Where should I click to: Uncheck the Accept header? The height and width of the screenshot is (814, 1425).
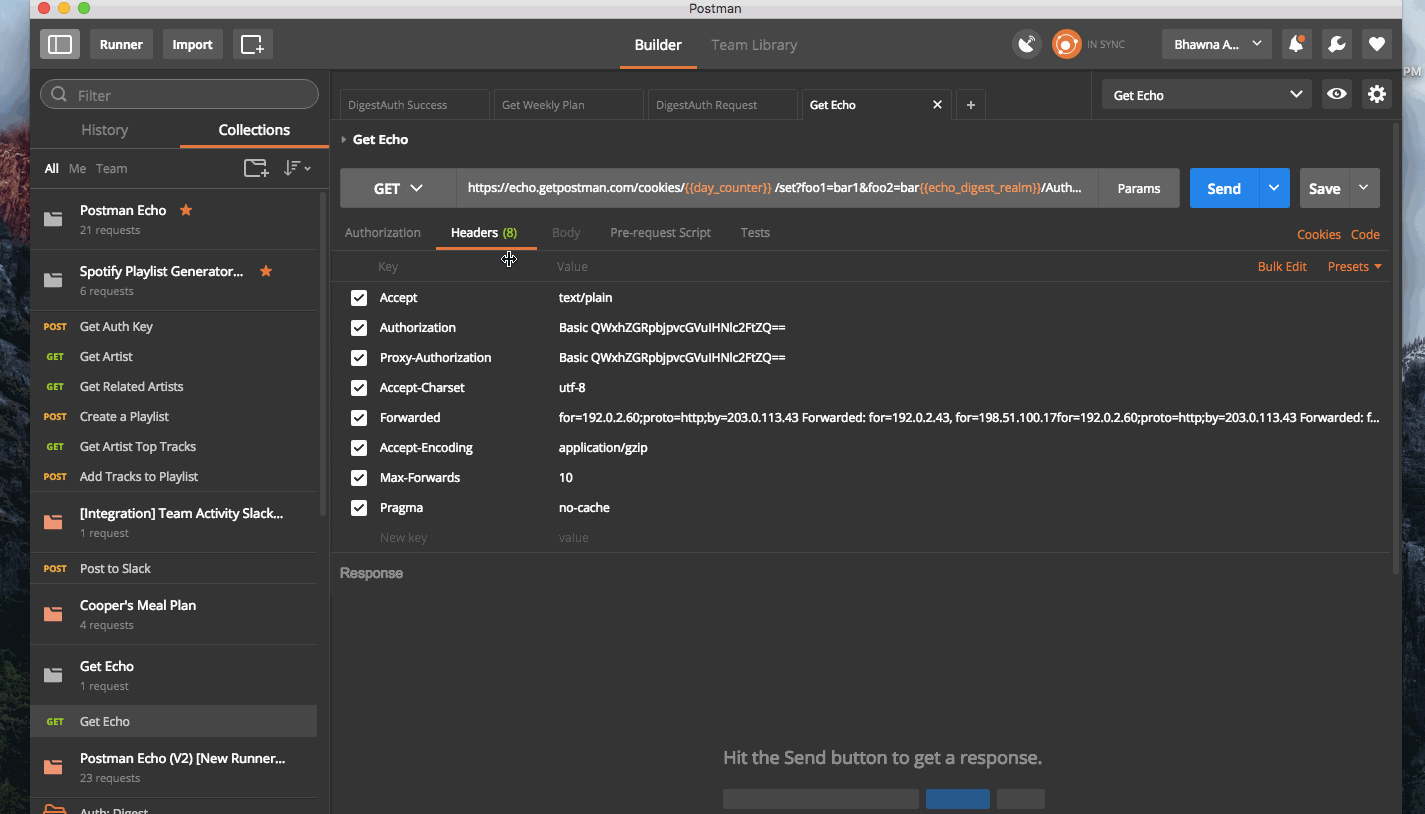(359, 298)
